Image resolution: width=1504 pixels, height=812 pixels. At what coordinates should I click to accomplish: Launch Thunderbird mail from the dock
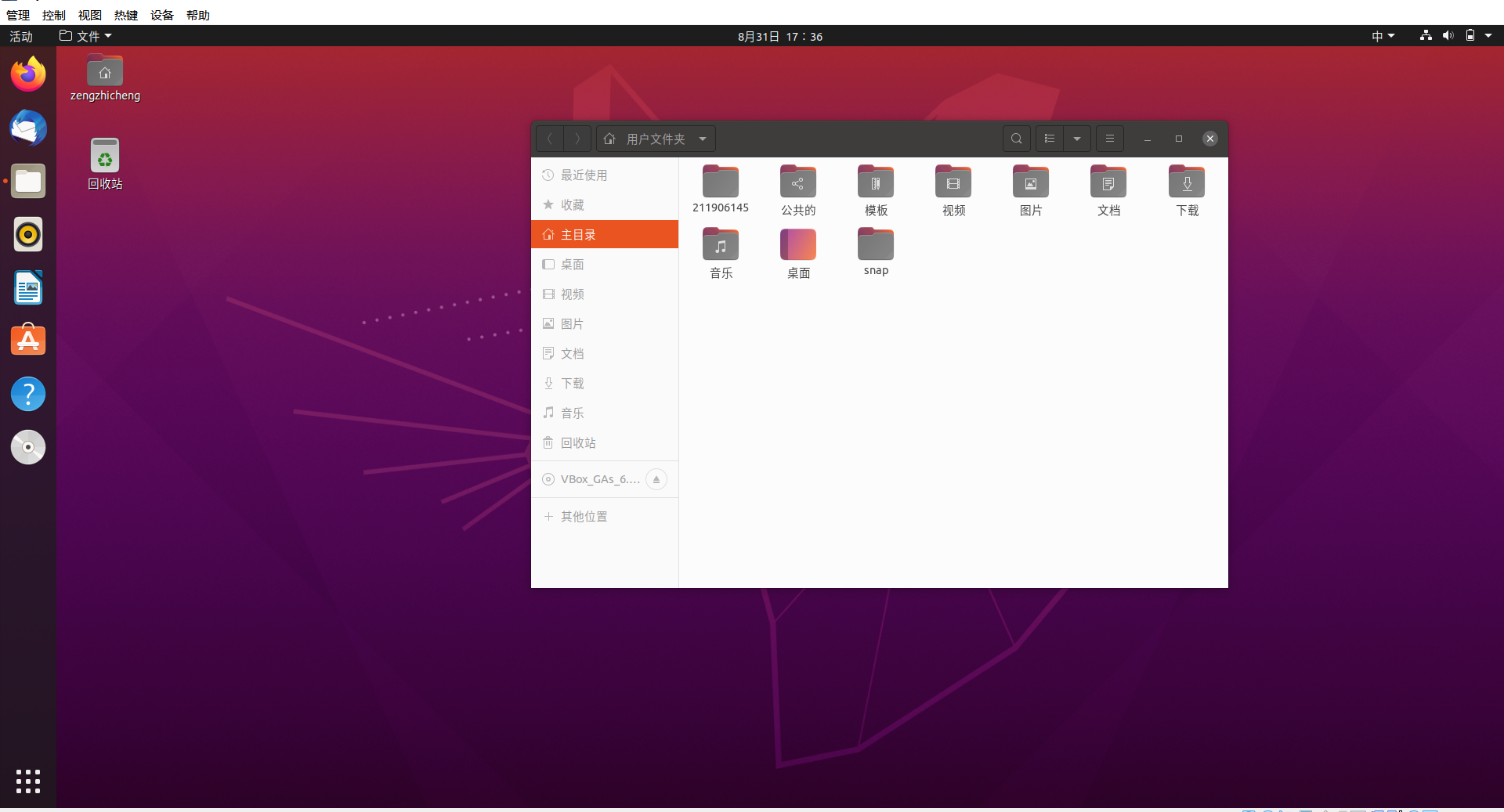pyautogui.click(x=28, y=128)
